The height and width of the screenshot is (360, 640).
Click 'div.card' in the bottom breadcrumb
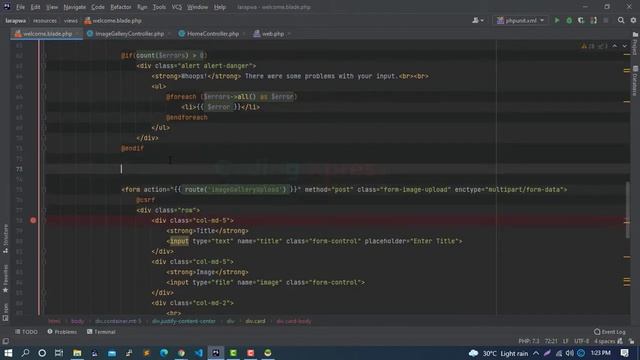255,321
